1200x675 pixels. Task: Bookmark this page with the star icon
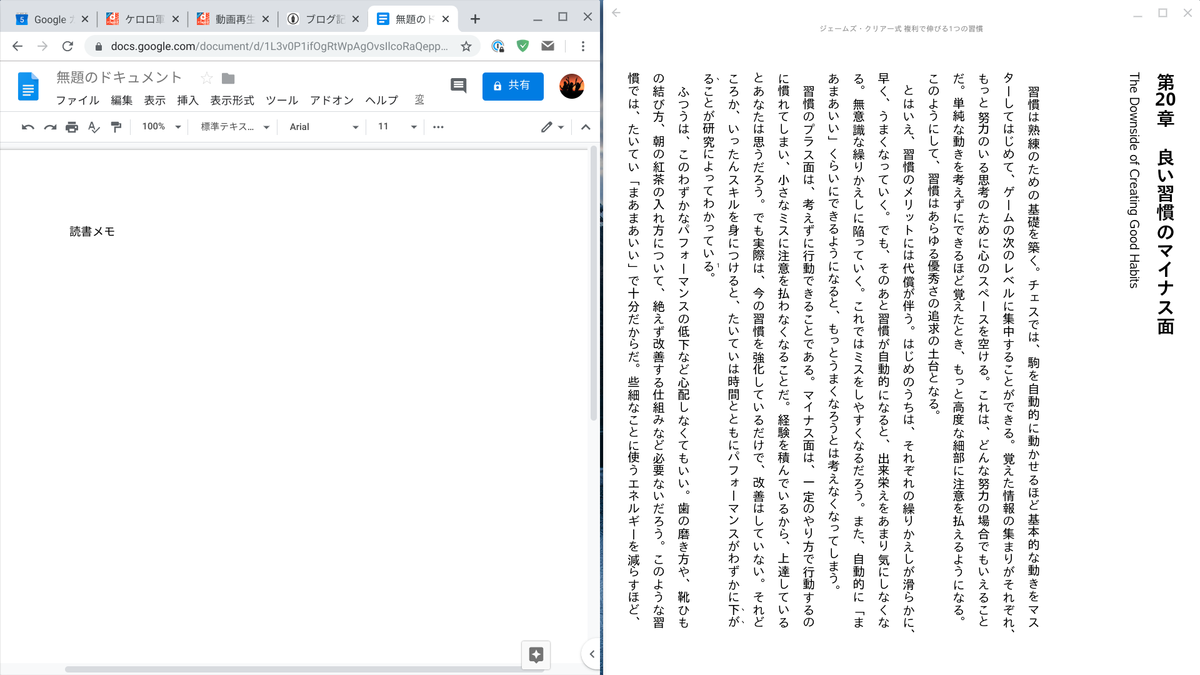(466, 46)
